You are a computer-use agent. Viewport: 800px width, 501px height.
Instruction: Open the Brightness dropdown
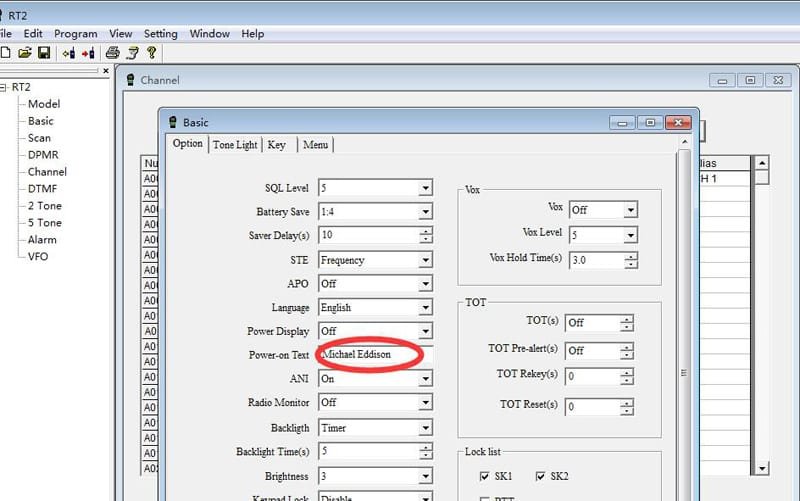click(426, 476)
